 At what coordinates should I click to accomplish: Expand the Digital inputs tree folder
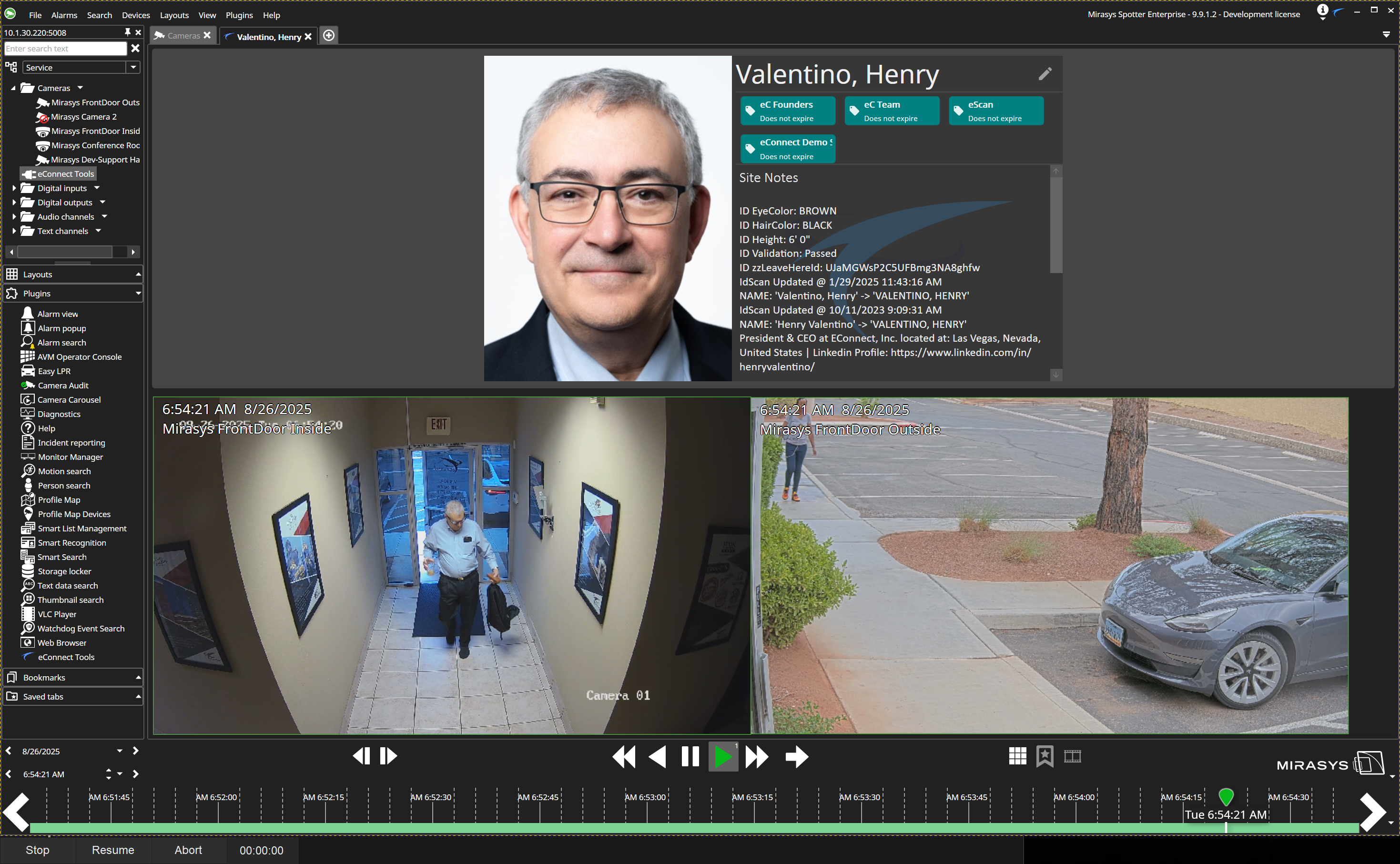point(14,188)
